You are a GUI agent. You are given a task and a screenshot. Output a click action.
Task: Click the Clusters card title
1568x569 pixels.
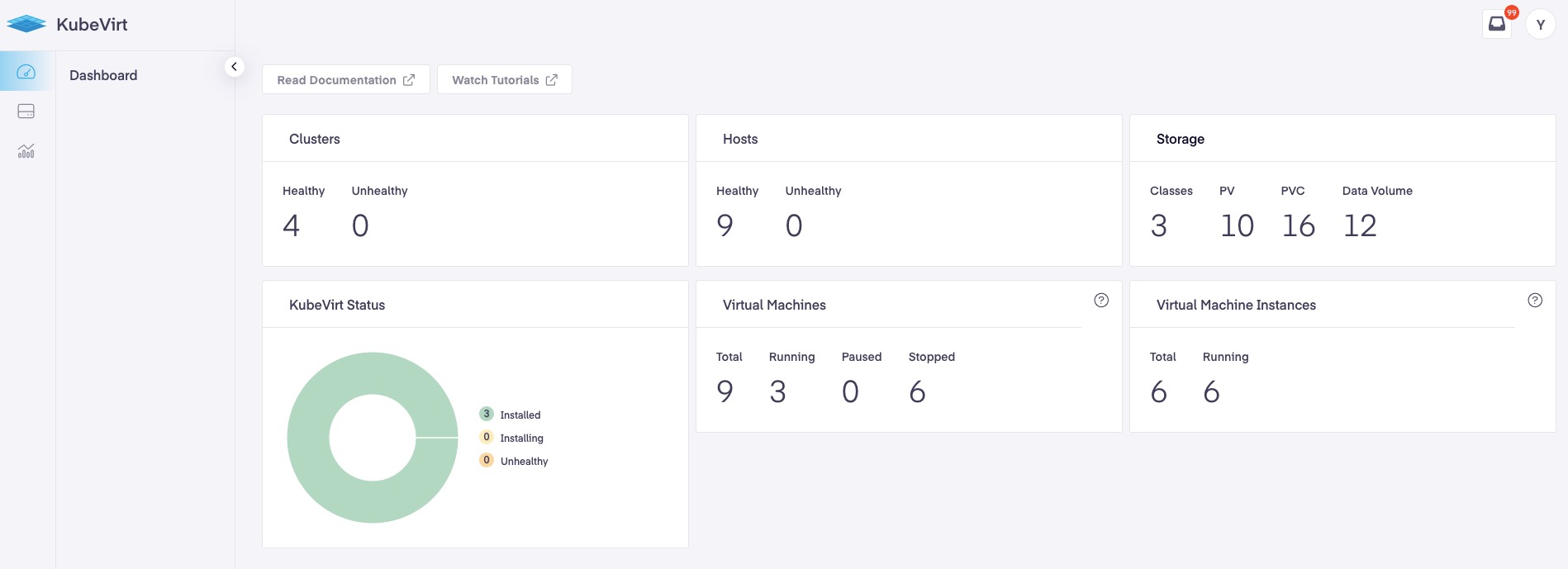(x=315, y=139)
